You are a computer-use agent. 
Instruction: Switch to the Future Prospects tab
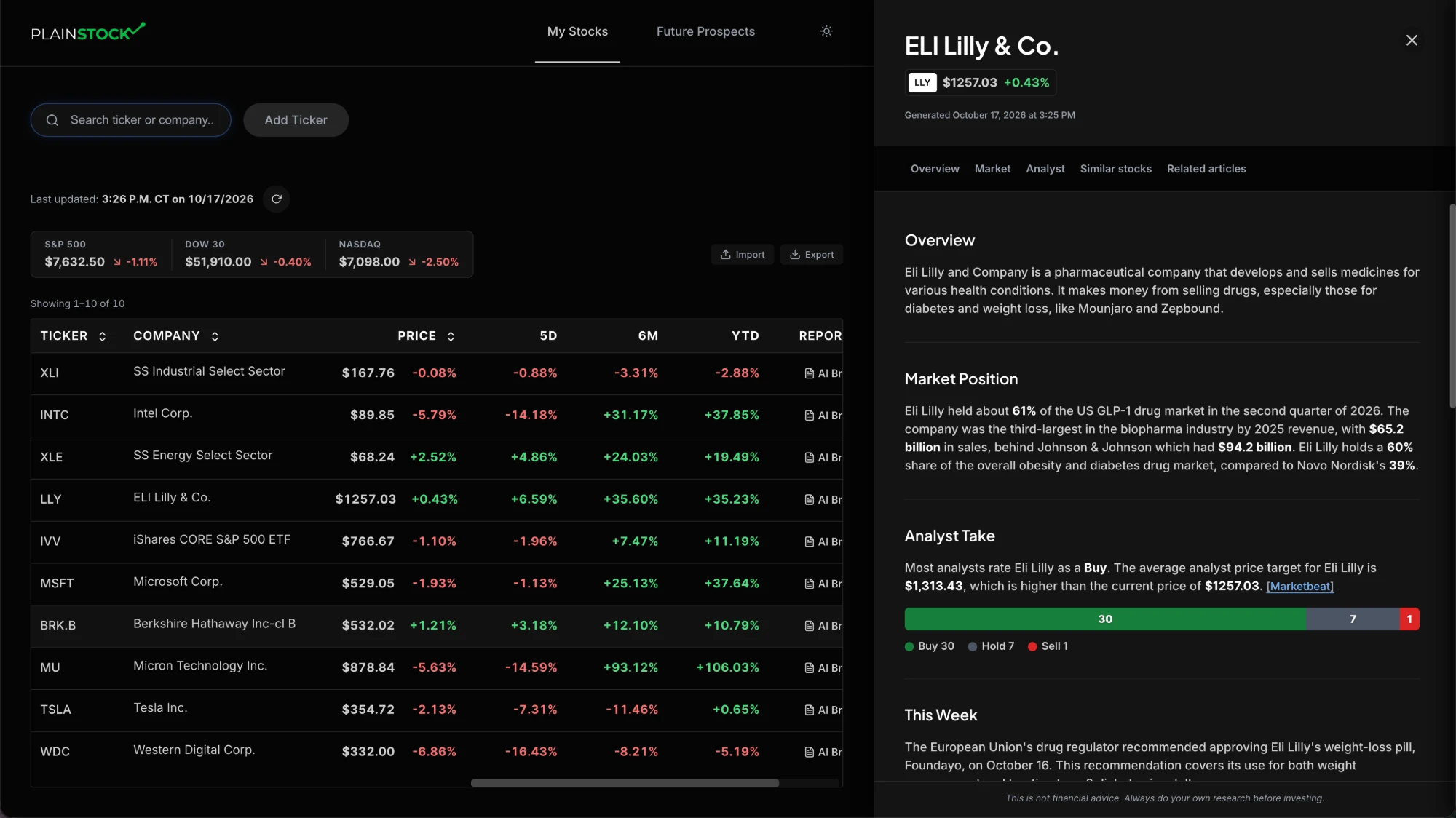[705, 31]
